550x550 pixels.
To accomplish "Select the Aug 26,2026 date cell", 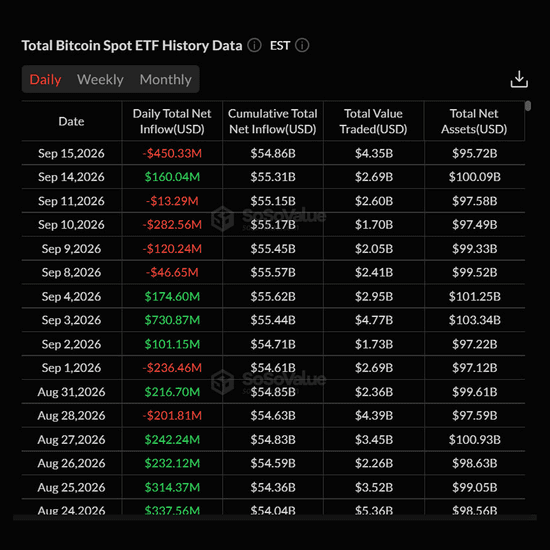I will [71, 463].
